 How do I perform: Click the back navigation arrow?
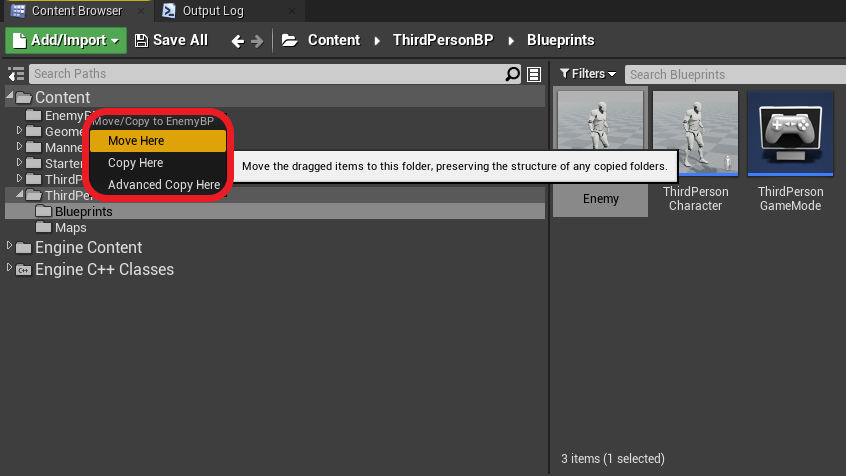click(237, 41)
